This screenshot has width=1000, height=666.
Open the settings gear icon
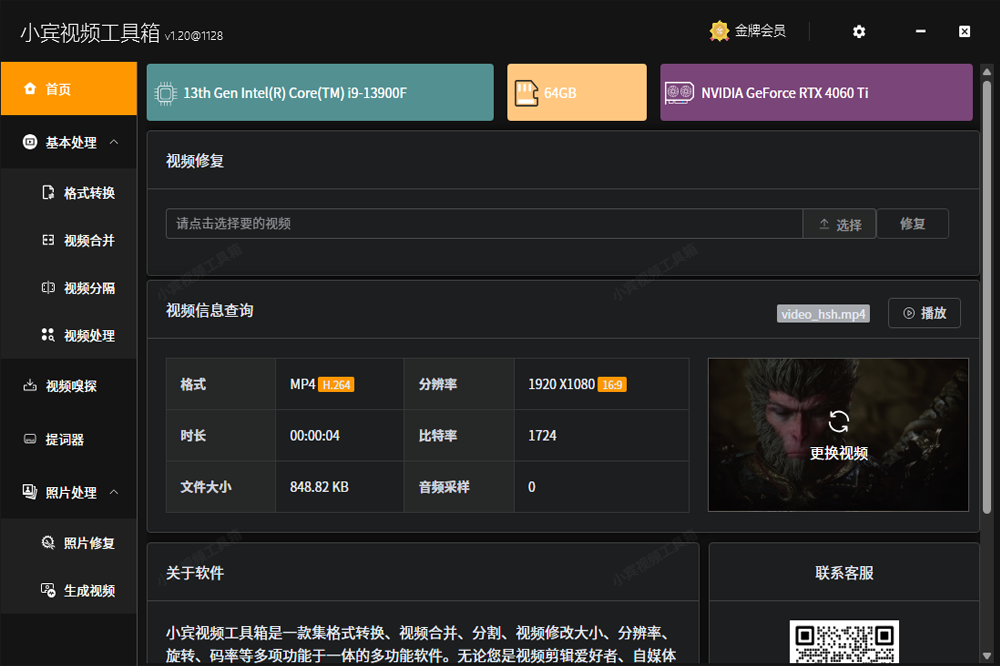[859, 32]
